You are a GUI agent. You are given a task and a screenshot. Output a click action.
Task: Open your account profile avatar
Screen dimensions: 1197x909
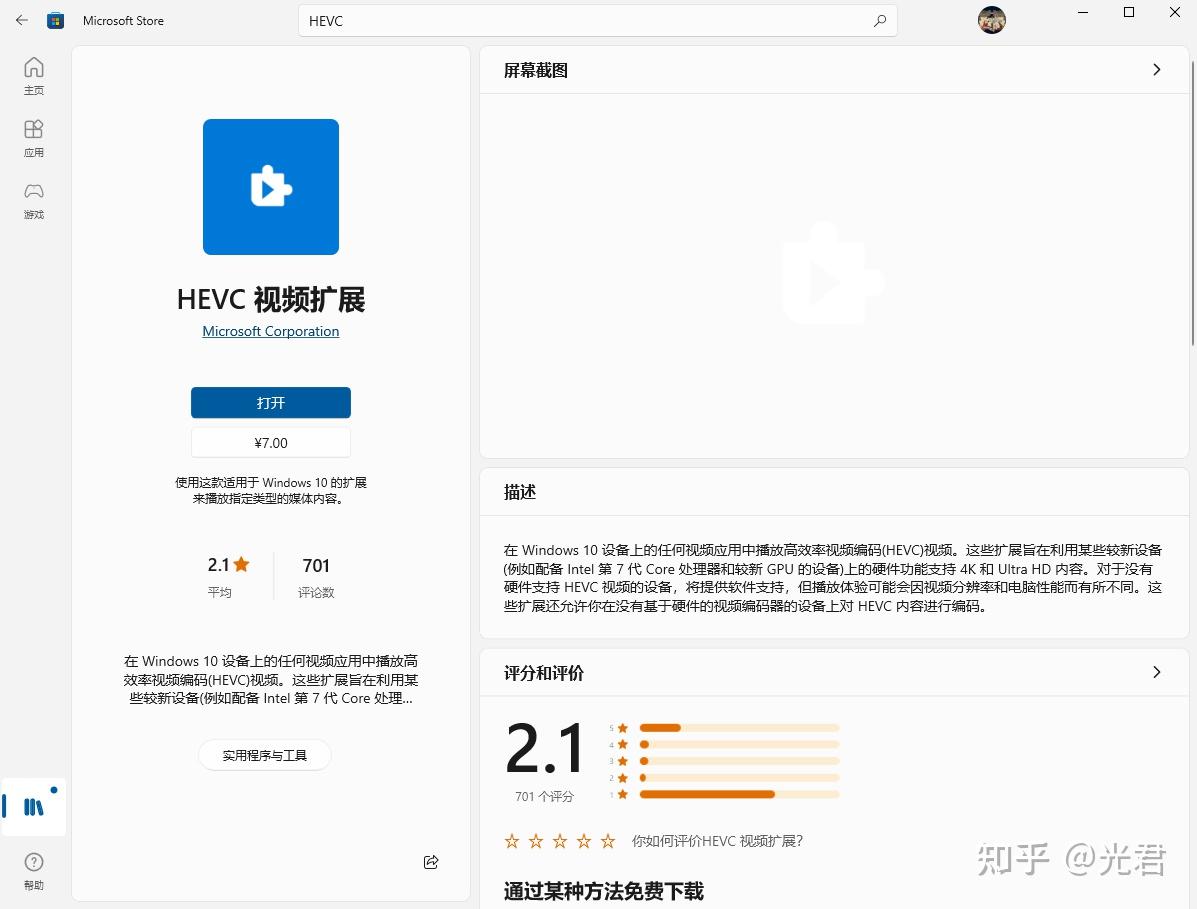click(991, 20)
